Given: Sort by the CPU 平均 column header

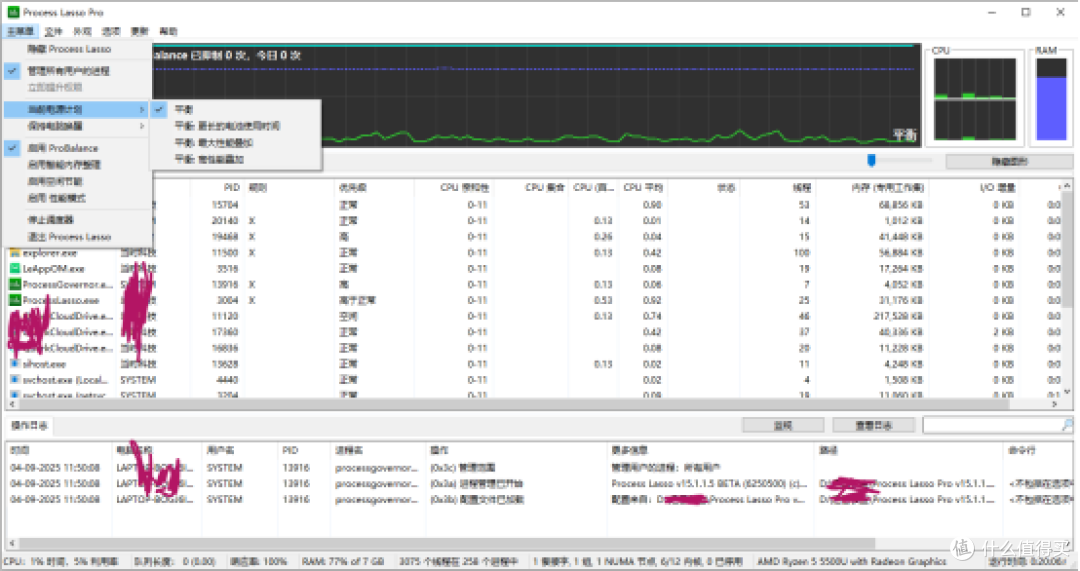Looking at the screenshot, I should pyautogui.click(x=642, y=187).
